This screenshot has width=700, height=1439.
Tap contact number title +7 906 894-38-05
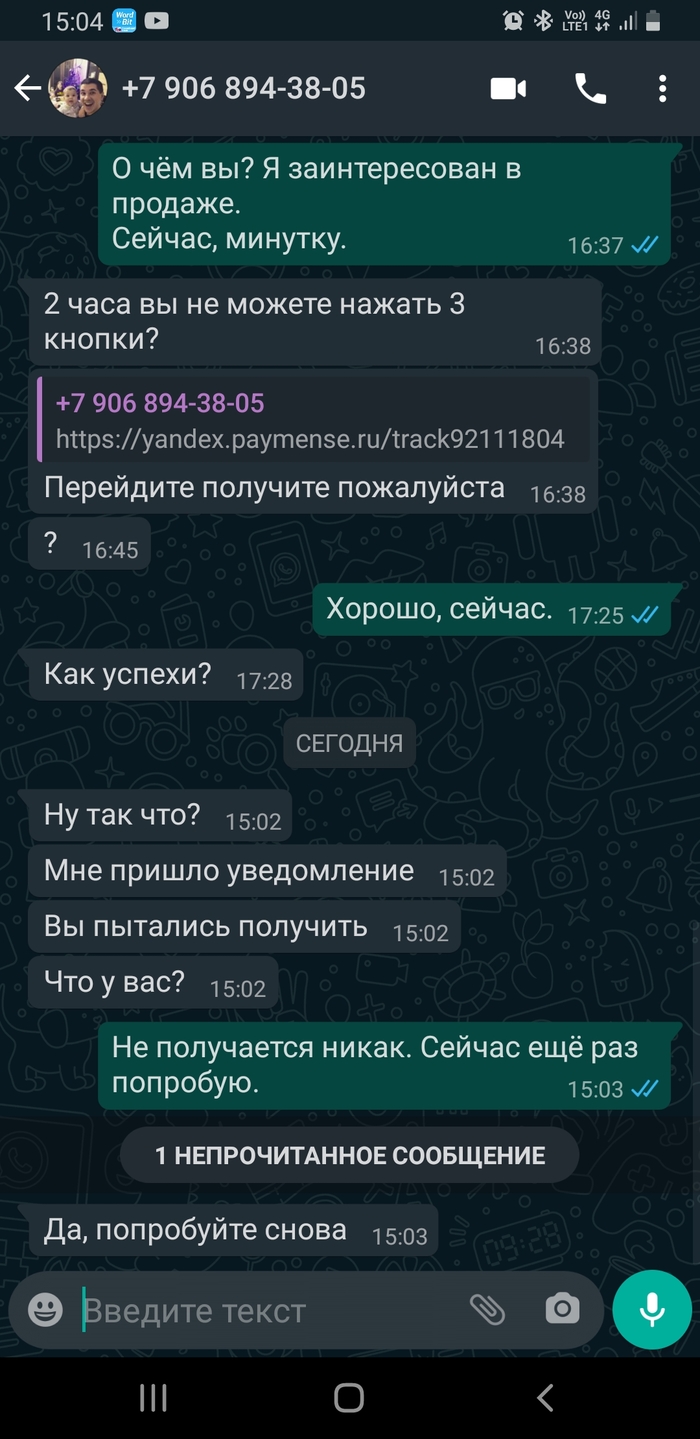coord(243,88)
